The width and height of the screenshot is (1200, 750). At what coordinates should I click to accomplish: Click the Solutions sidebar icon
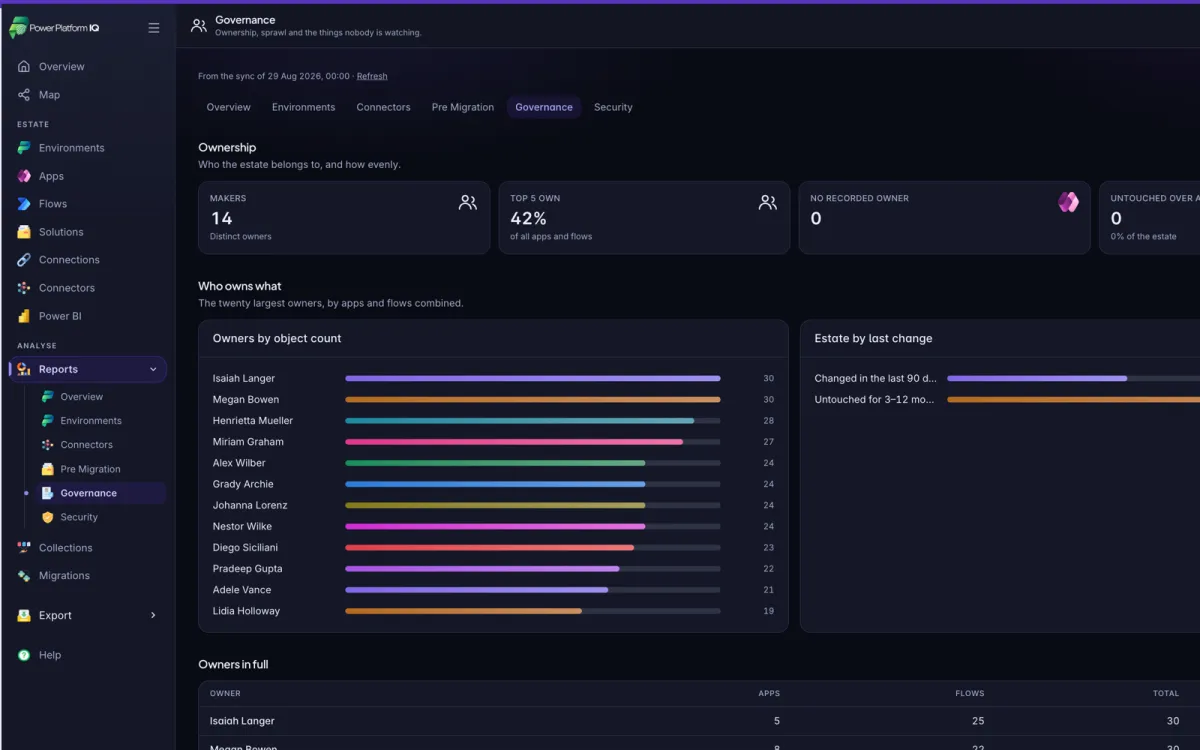[24, 232]
